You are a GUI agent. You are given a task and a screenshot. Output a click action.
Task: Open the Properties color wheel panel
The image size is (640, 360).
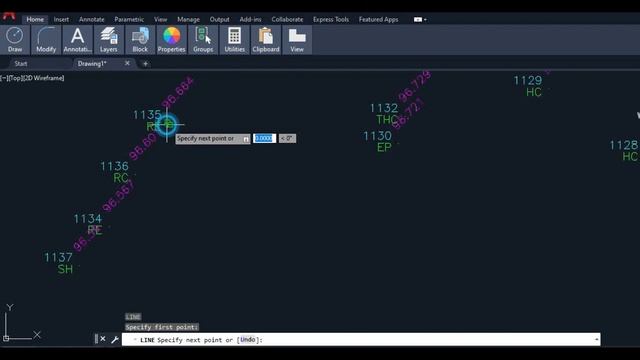coord(171,40)
